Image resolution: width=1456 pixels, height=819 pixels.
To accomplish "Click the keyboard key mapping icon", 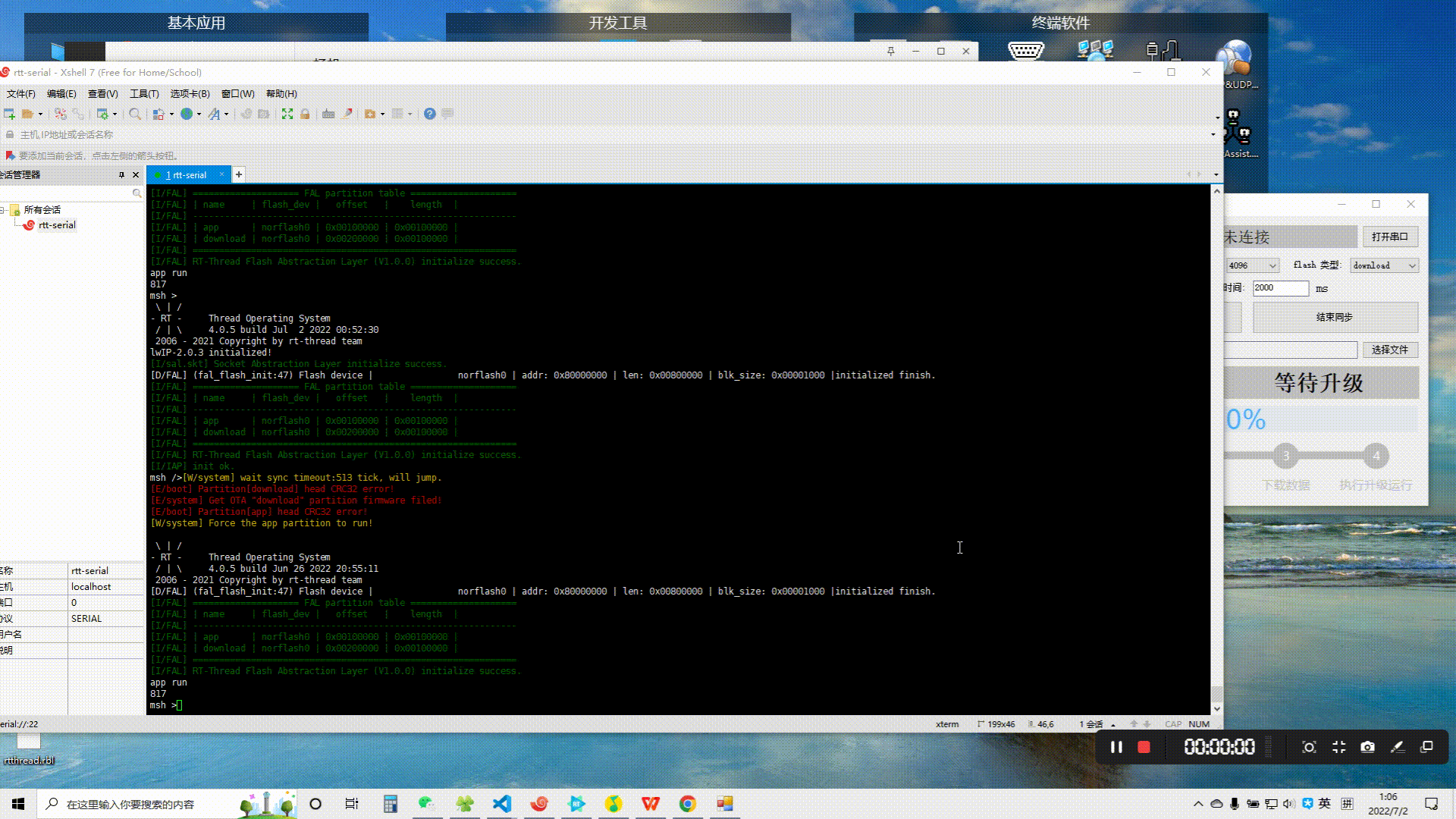I will click(328, 114).
